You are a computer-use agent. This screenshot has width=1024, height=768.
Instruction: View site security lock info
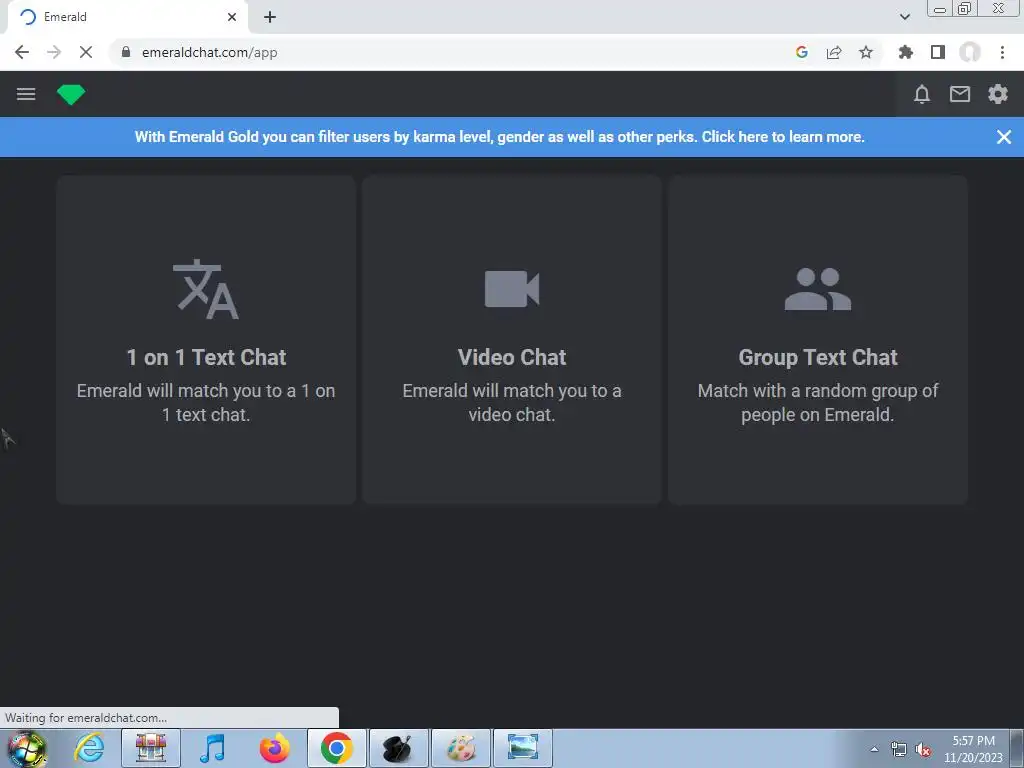point(126,52)
